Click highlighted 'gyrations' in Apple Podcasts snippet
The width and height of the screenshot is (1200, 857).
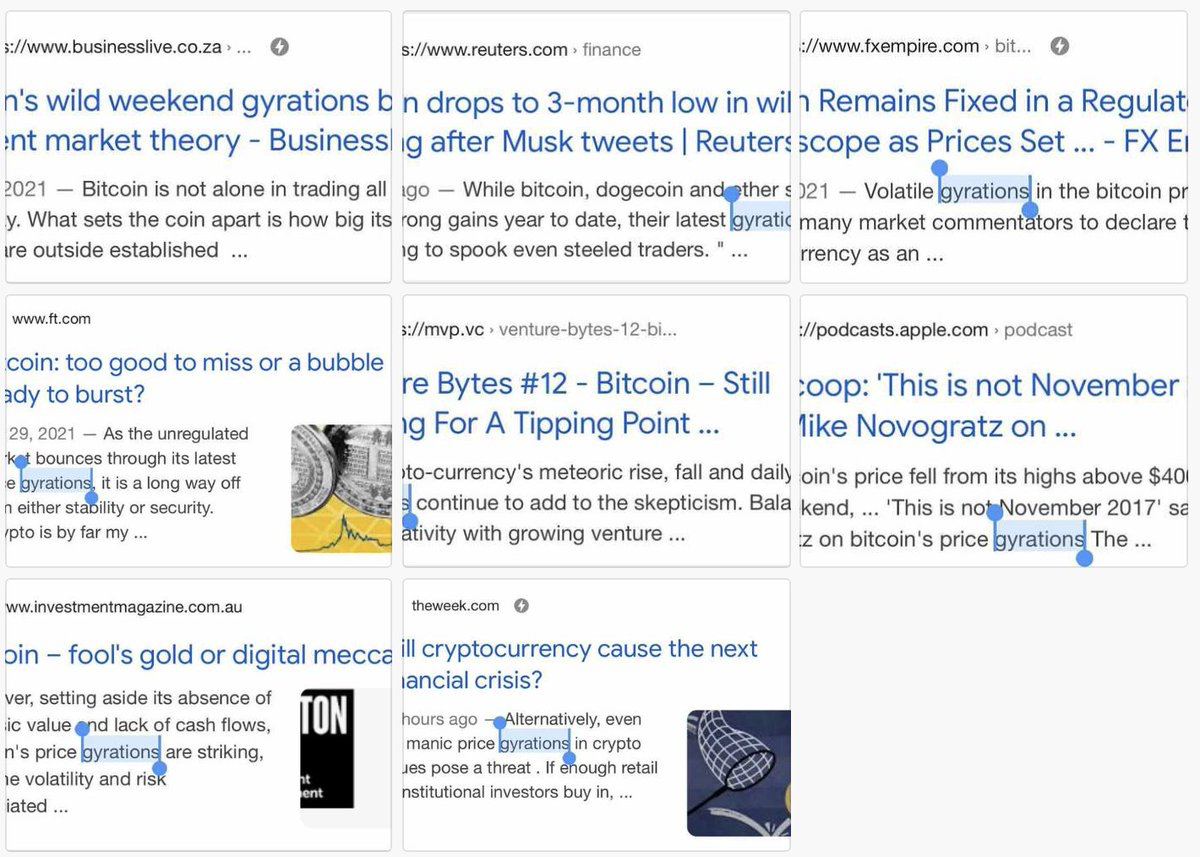(x=1039, y=539)
